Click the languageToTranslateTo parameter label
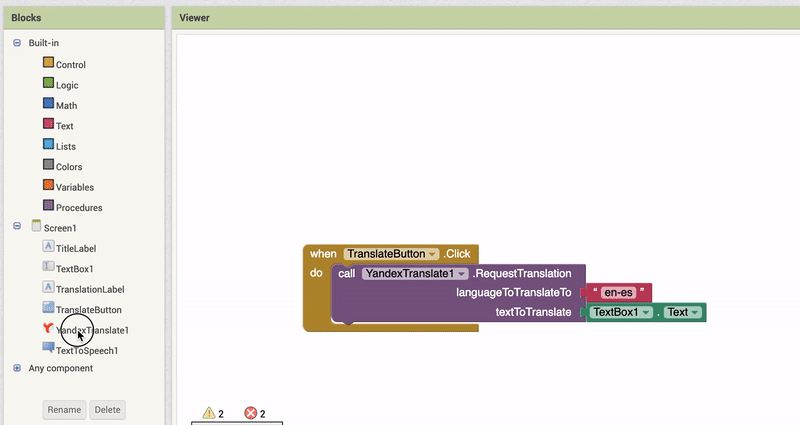 [x=514, y=292]
